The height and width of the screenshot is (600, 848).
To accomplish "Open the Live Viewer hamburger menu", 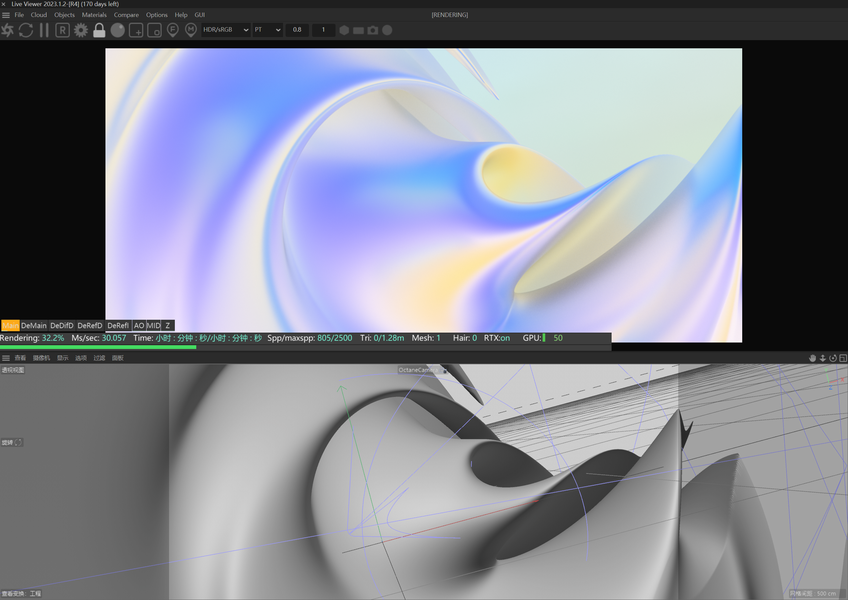I will [6, 15].
